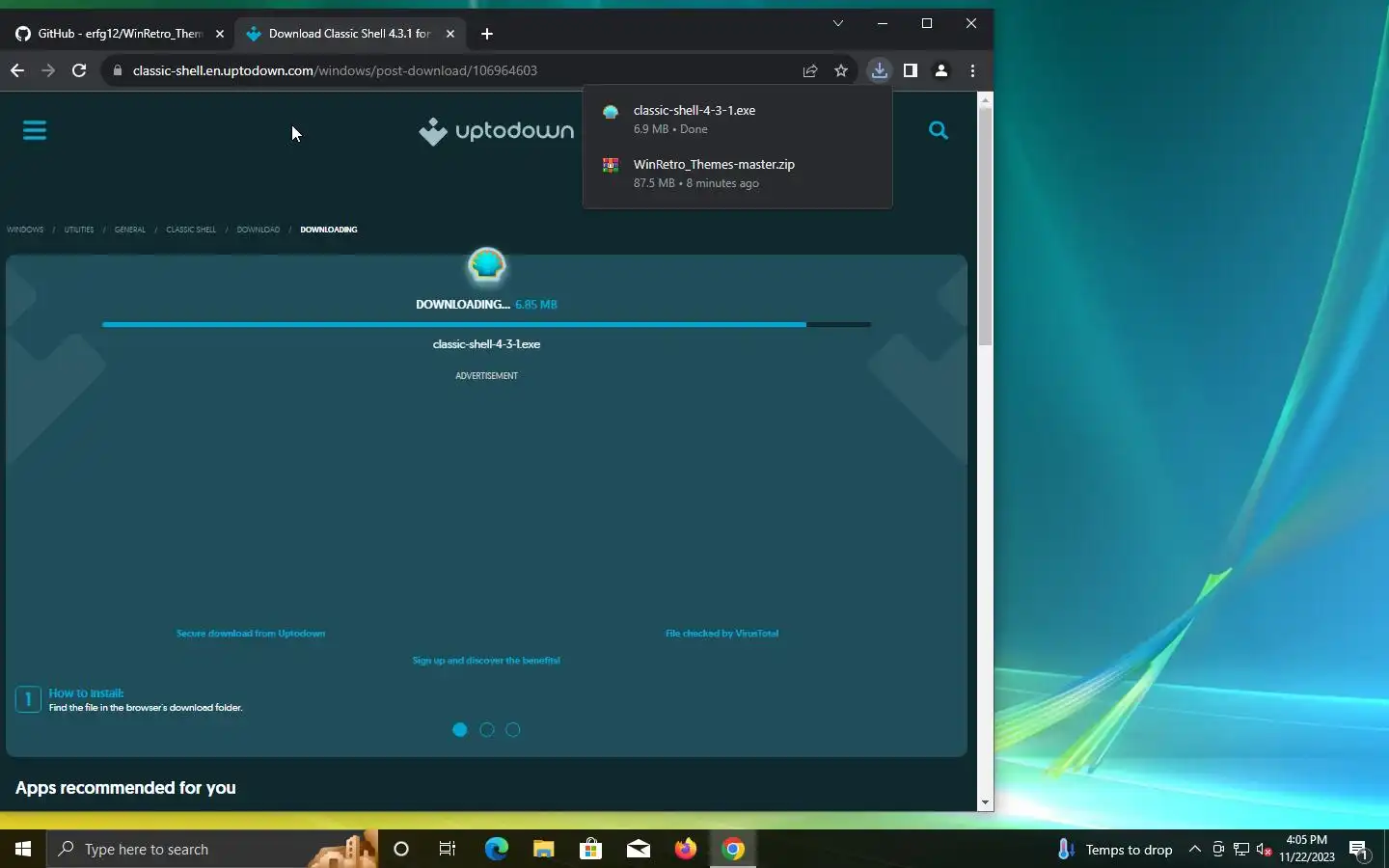Click the DOWNLOADING breadcrumb
This screenshot has width=1389, height=868.
click(329, 230)
